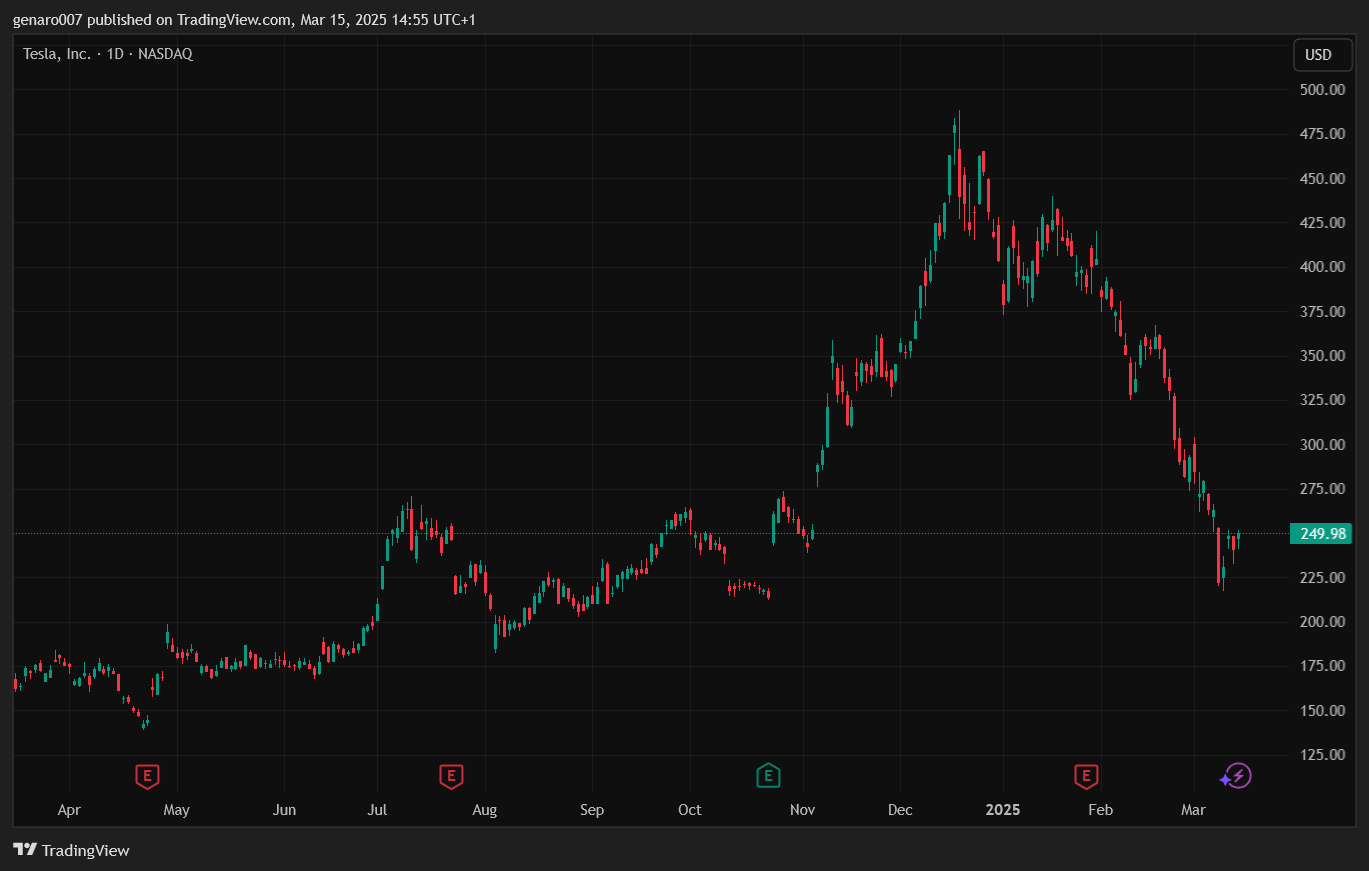Image resolution: width=1369 pixels, height=871 pixels.
Task: Click the green earnings marker in October
Action: [x=768, y=775]
